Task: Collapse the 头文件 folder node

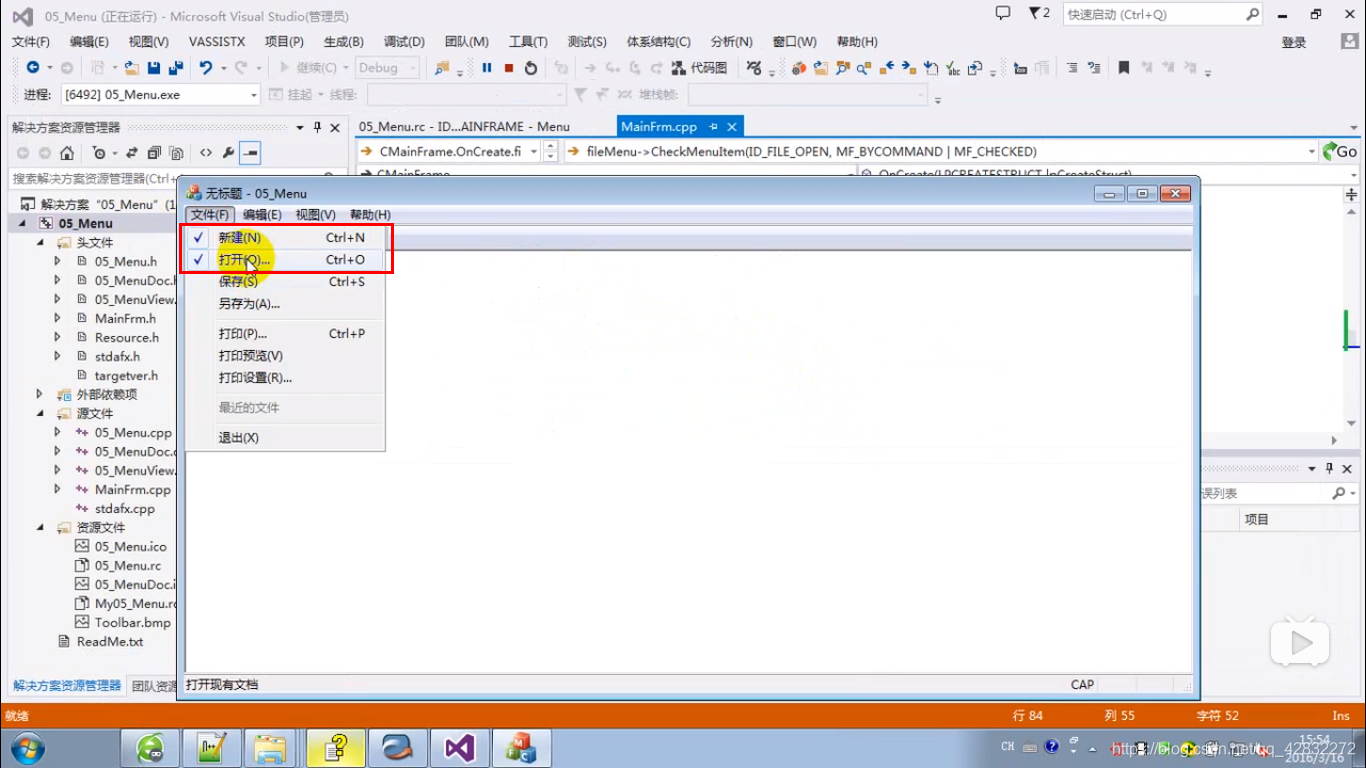Action: (x=41, y=243)
